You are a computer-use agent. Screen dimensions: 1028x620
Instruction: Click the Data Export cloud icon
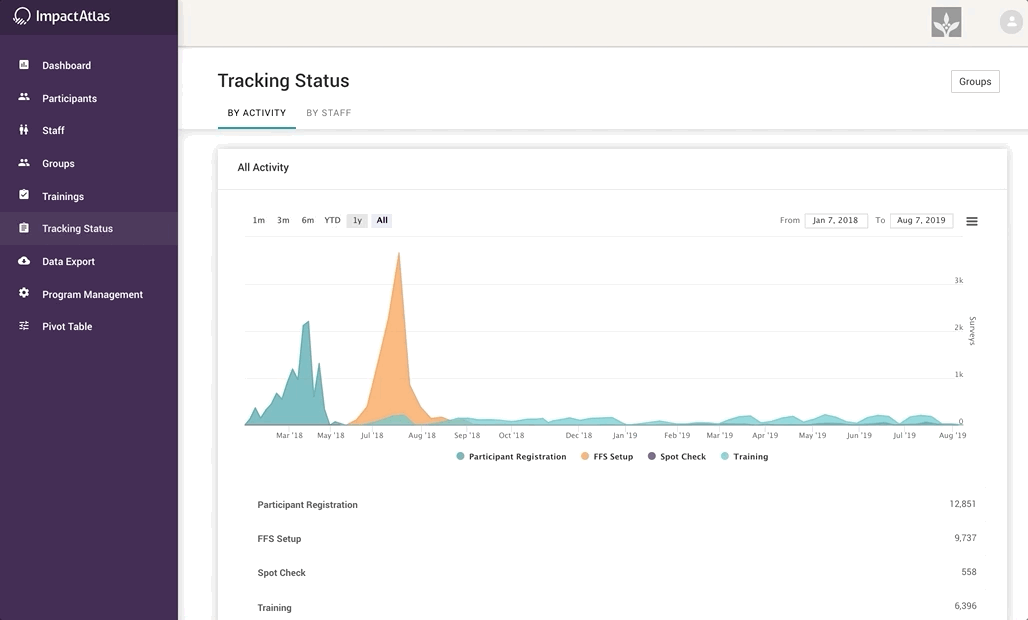tap(24, 260)
